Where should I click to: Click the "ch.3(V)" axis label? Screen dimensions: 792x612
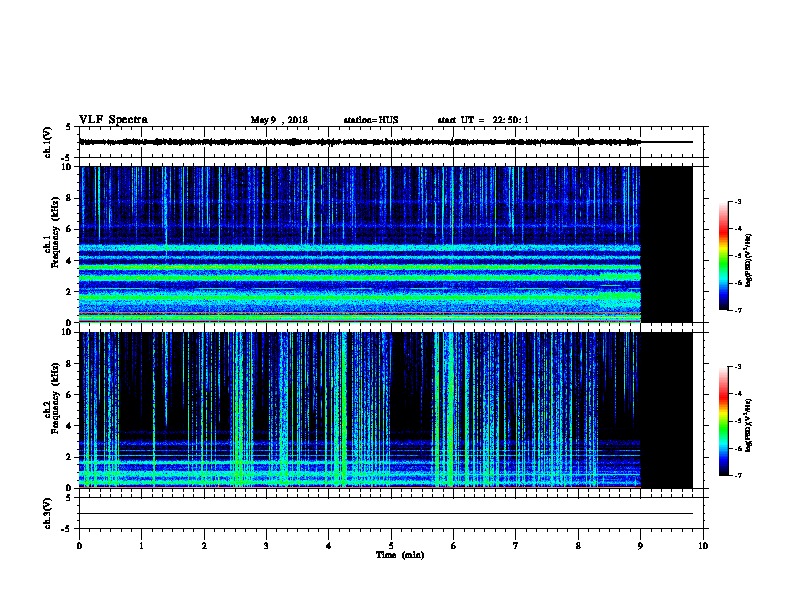coord(48,513)
